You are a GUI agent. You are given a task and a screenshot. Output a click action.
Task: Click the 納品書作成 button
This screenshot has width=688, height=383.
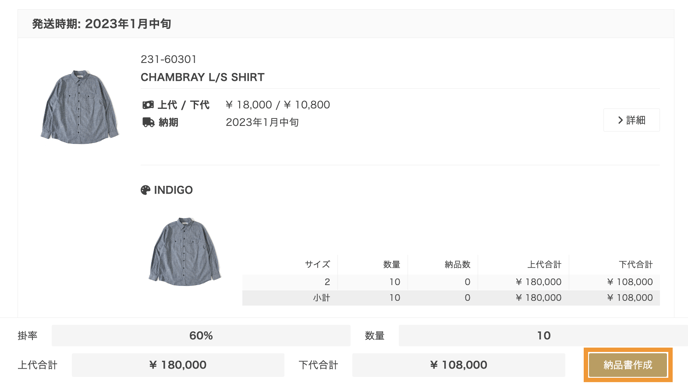pos(628,365)
